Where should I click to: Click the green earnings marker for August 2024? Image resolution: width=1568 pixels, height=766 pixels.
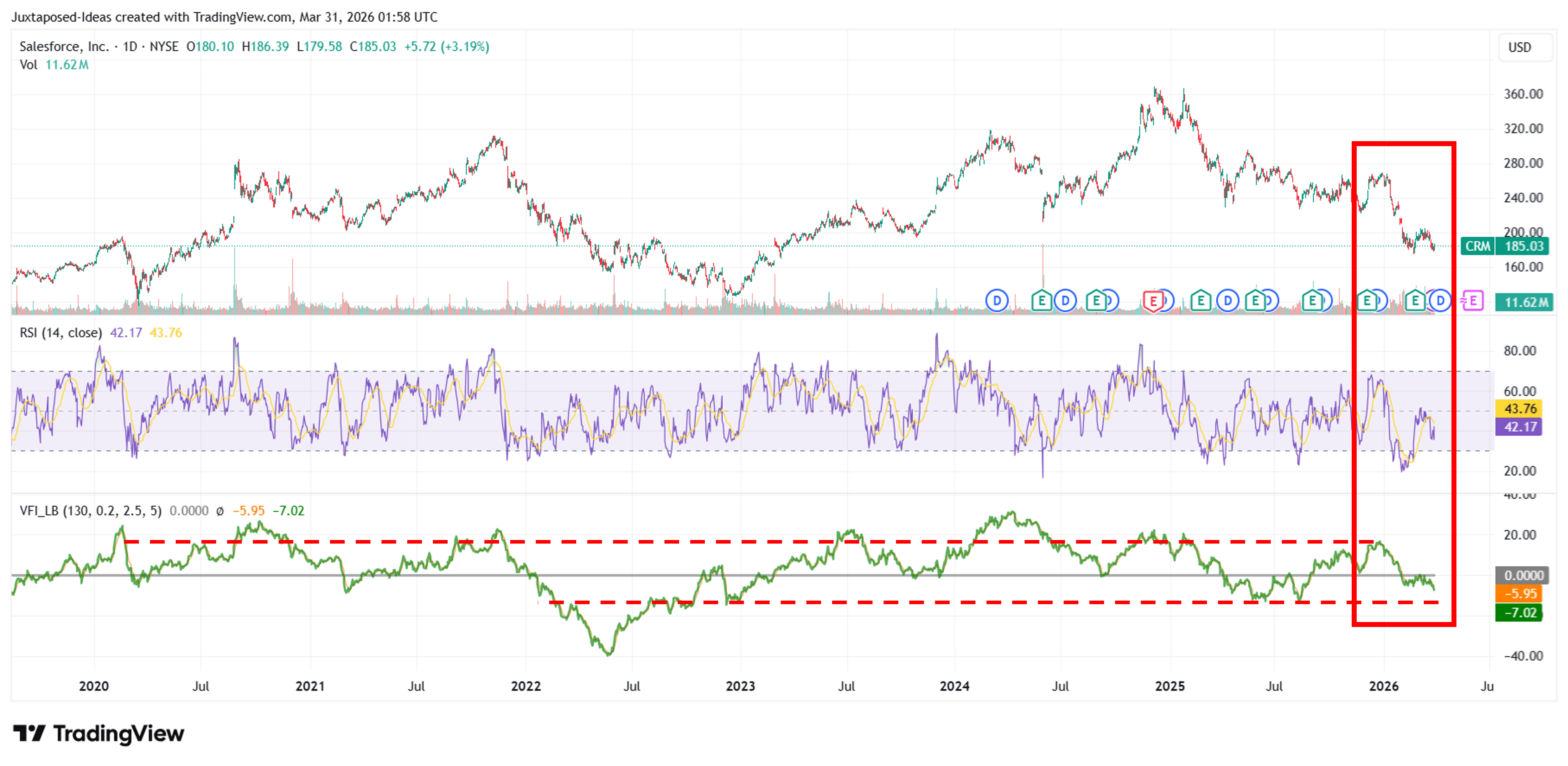[x=1096, y=301]
